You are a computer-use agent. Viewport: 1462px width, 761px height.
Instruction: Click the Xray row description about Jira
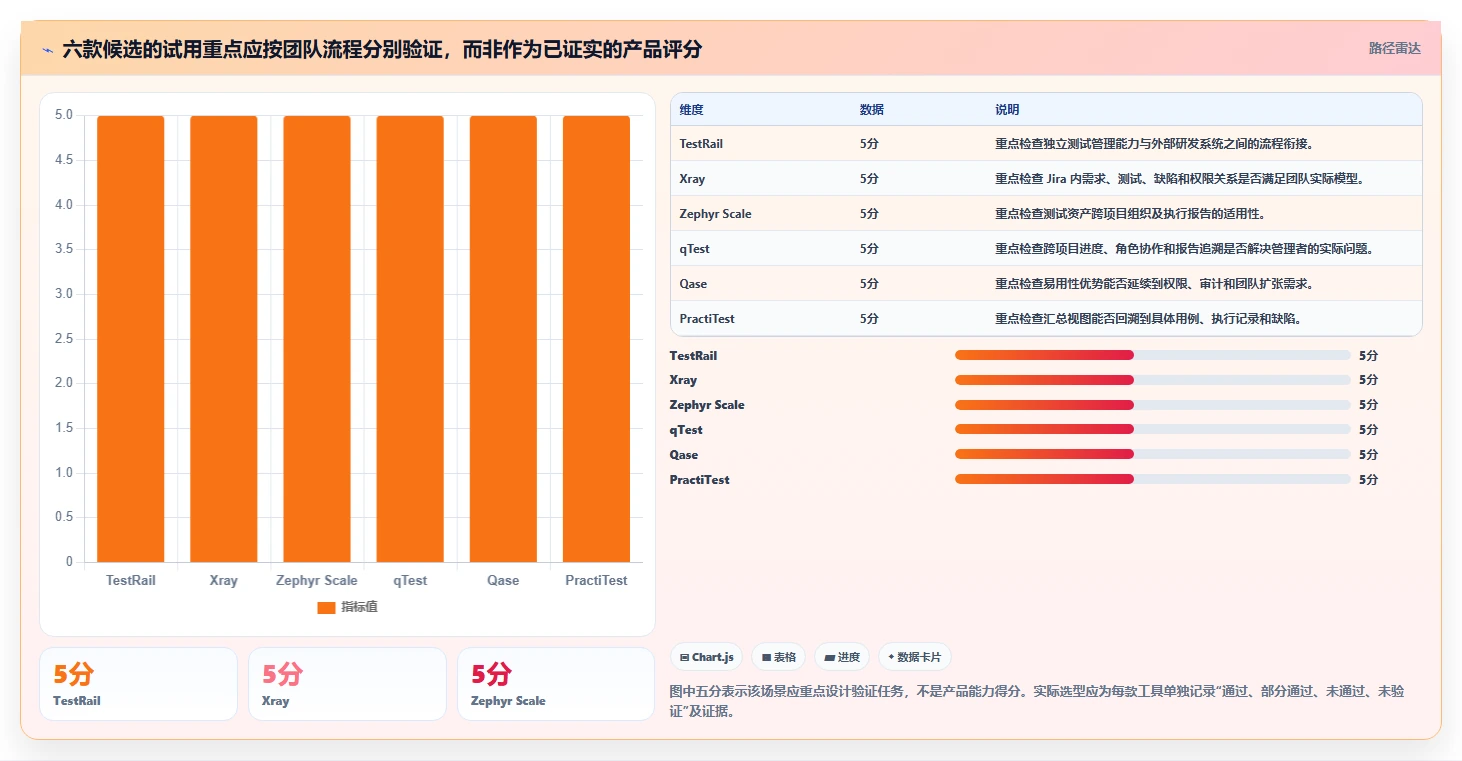tap(1180, 179)
